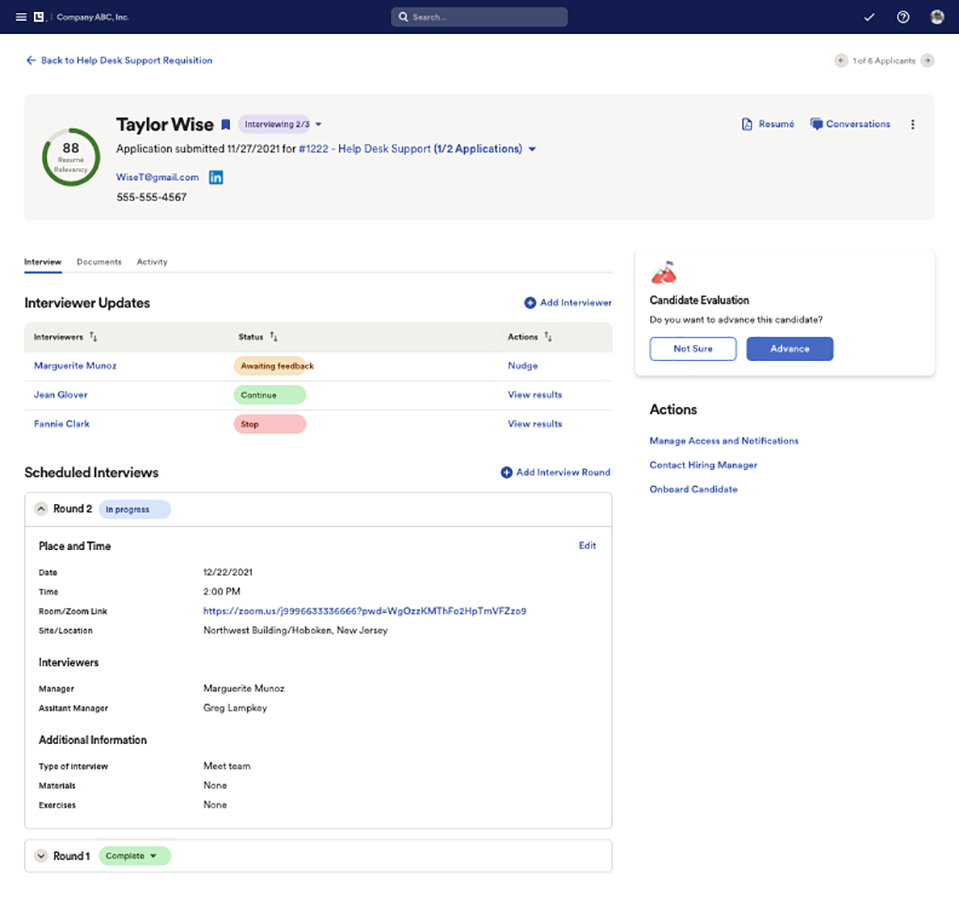Expand the Round 1 section
The image size is (959, 911).
click(x=41, y=856)
